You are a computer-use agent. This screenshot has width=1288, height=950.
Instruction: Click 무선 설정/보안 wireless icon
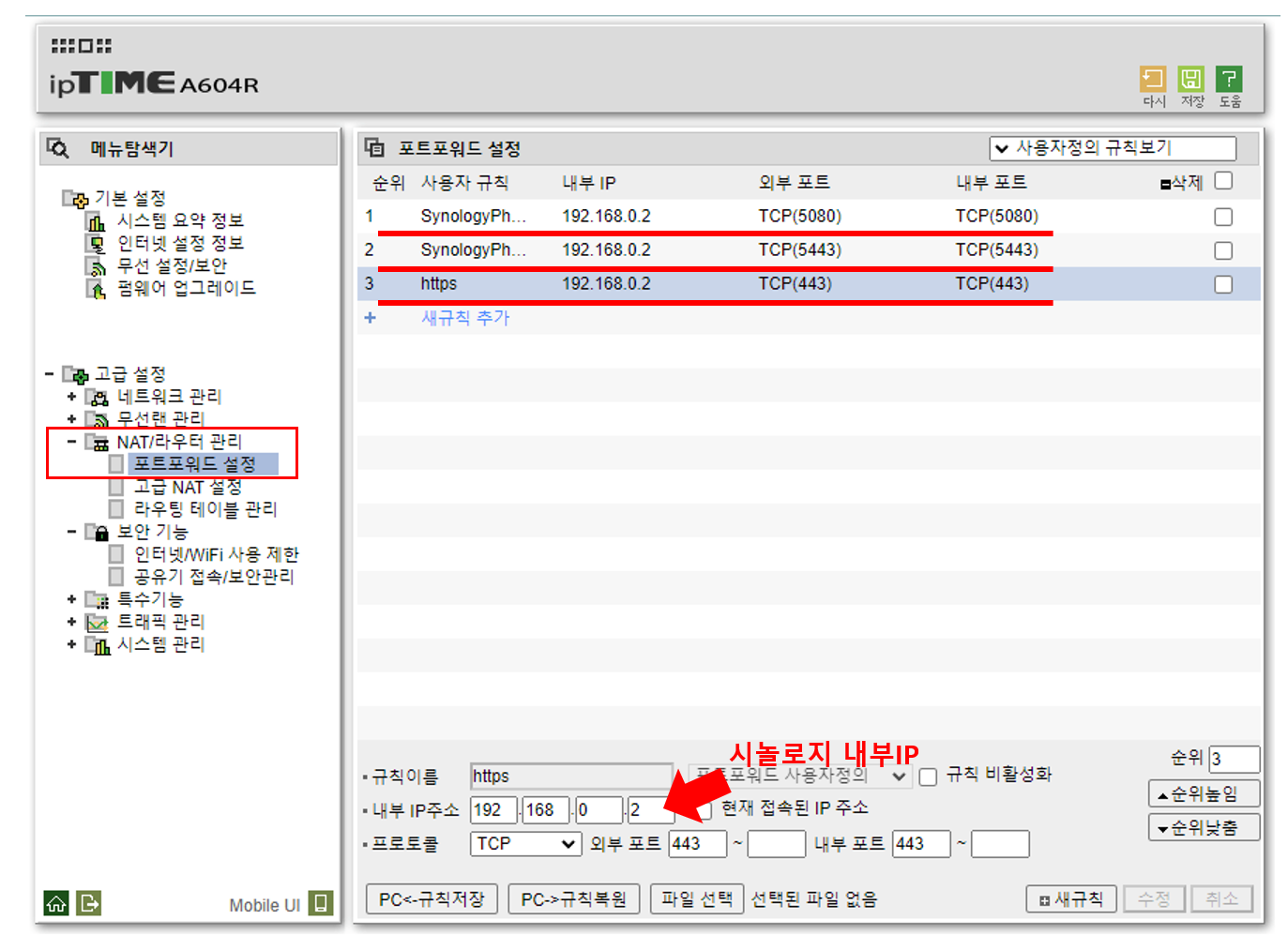[96, 266]
